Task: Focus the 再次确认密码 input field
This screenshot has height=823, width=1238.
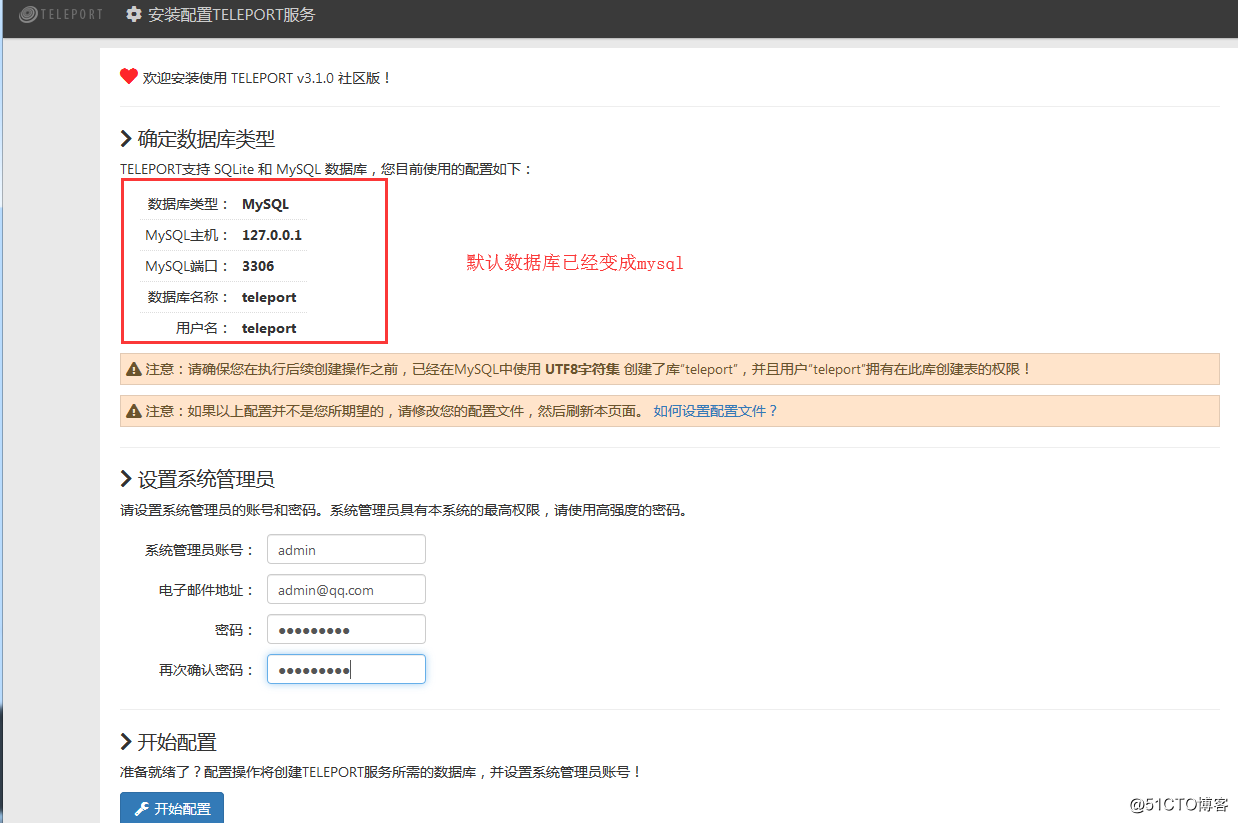Action: 346,670
